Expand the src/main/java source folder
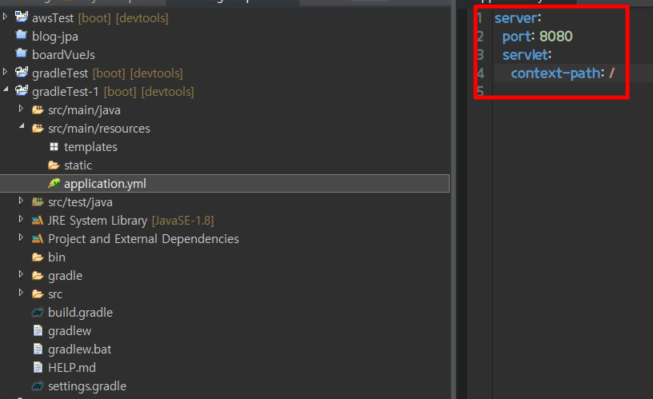Viewport: 653px width, 399px height. (x=21, y=109)
